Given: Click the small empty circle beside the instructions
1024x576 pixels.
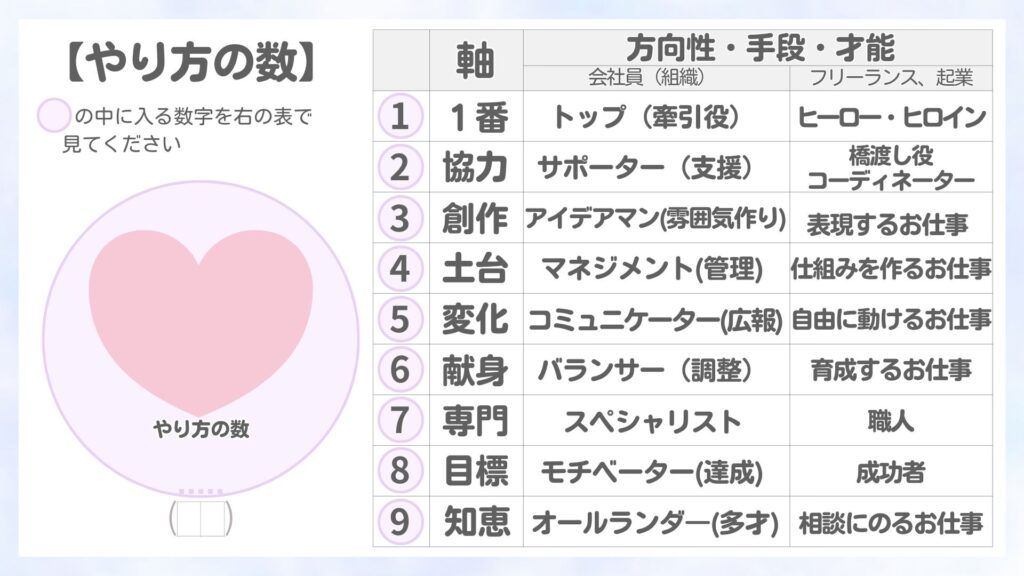Looking at the screenshot, I should pyautogui.click(x=53, y=116).
